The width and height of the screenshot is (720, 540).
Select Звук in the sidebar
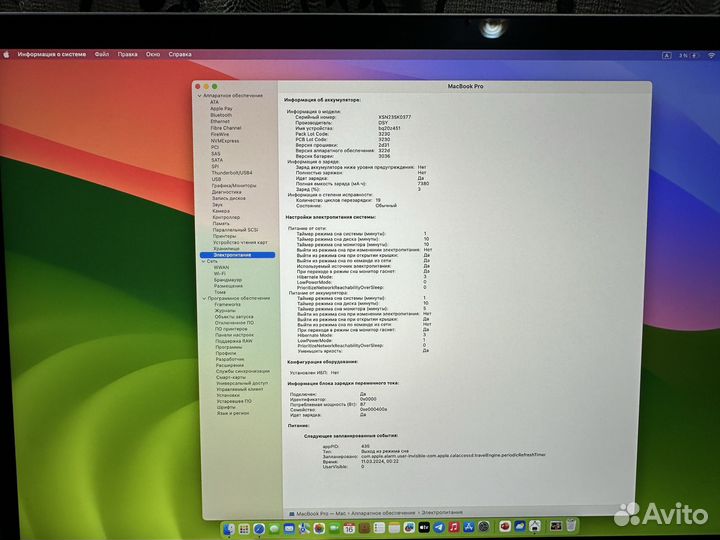218,204
